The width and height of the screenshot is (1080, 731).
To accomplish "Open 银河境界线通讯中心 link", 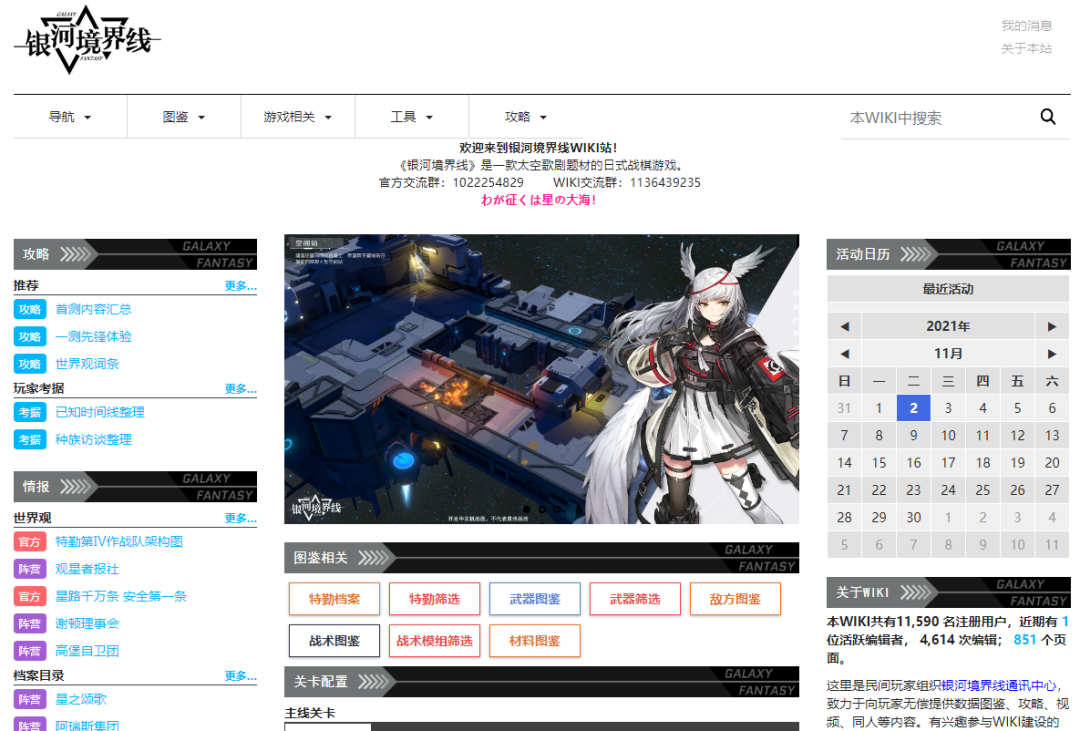I will pyautogui.click(x=999, y=686).
